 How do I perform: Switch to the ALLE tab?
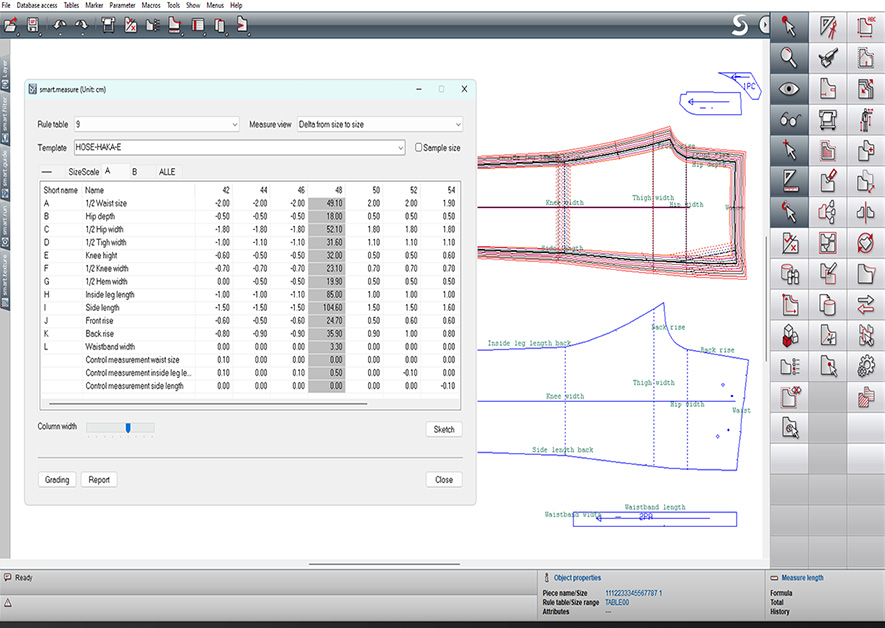point(167,172)
